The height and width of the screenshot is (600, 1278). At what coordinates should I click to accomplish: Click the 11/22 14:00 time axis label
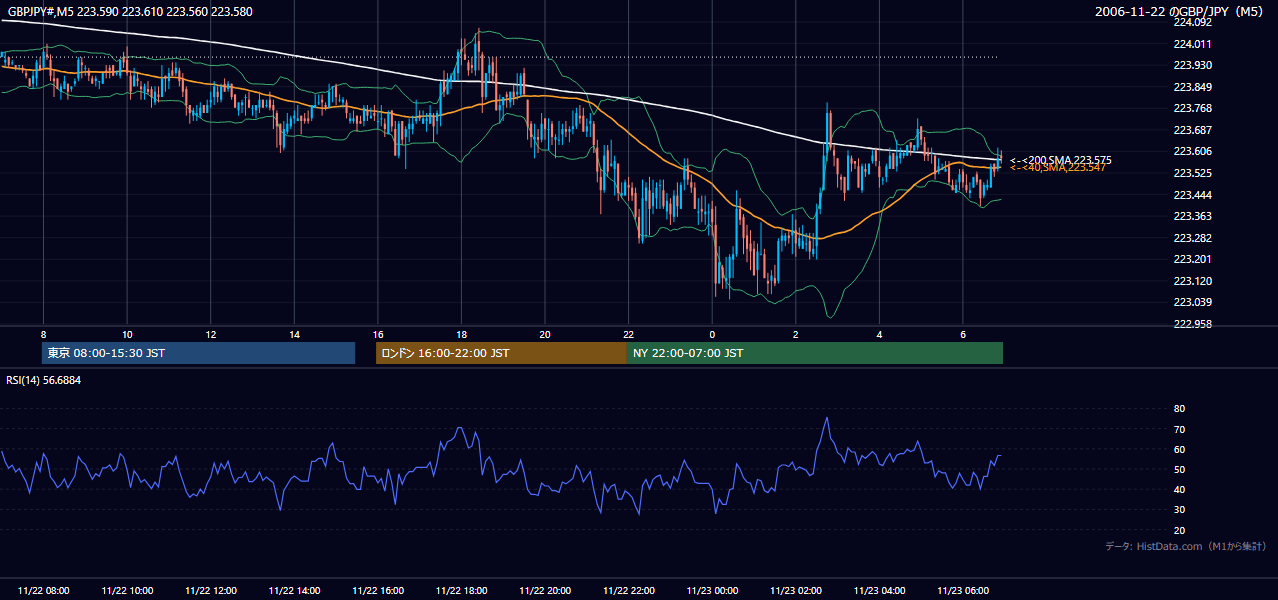click(294, 590)
